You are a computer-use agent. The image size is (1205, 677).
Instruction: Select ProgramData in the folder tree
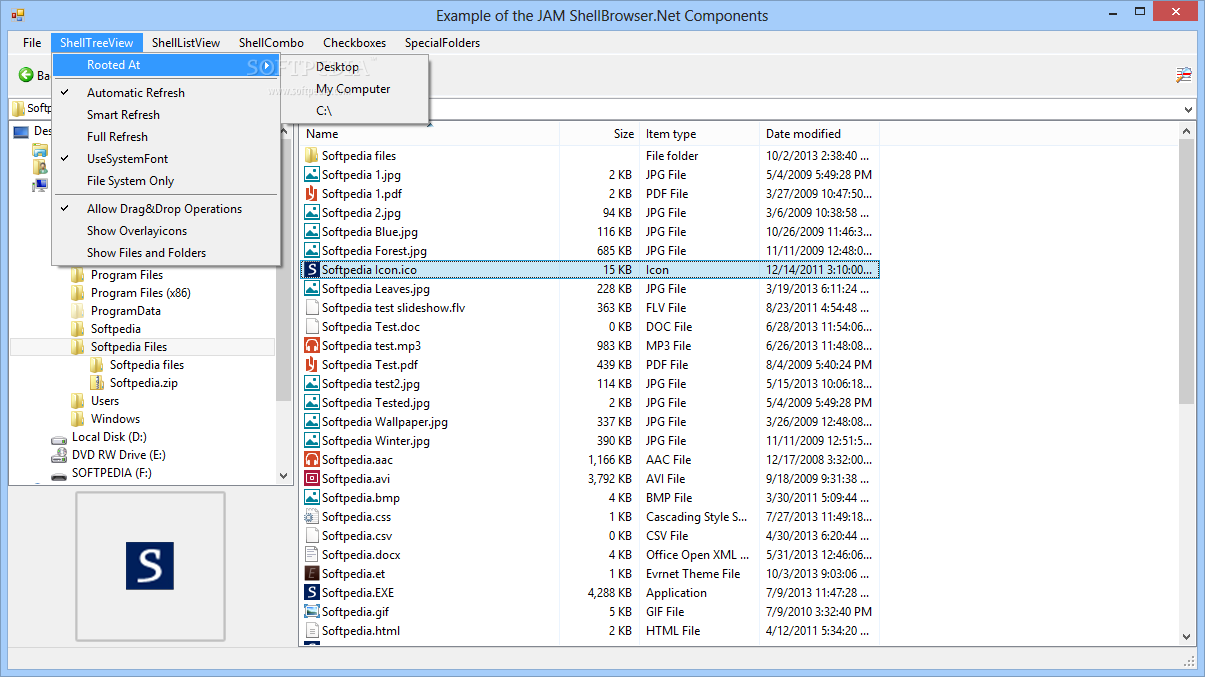coord(126,311)
